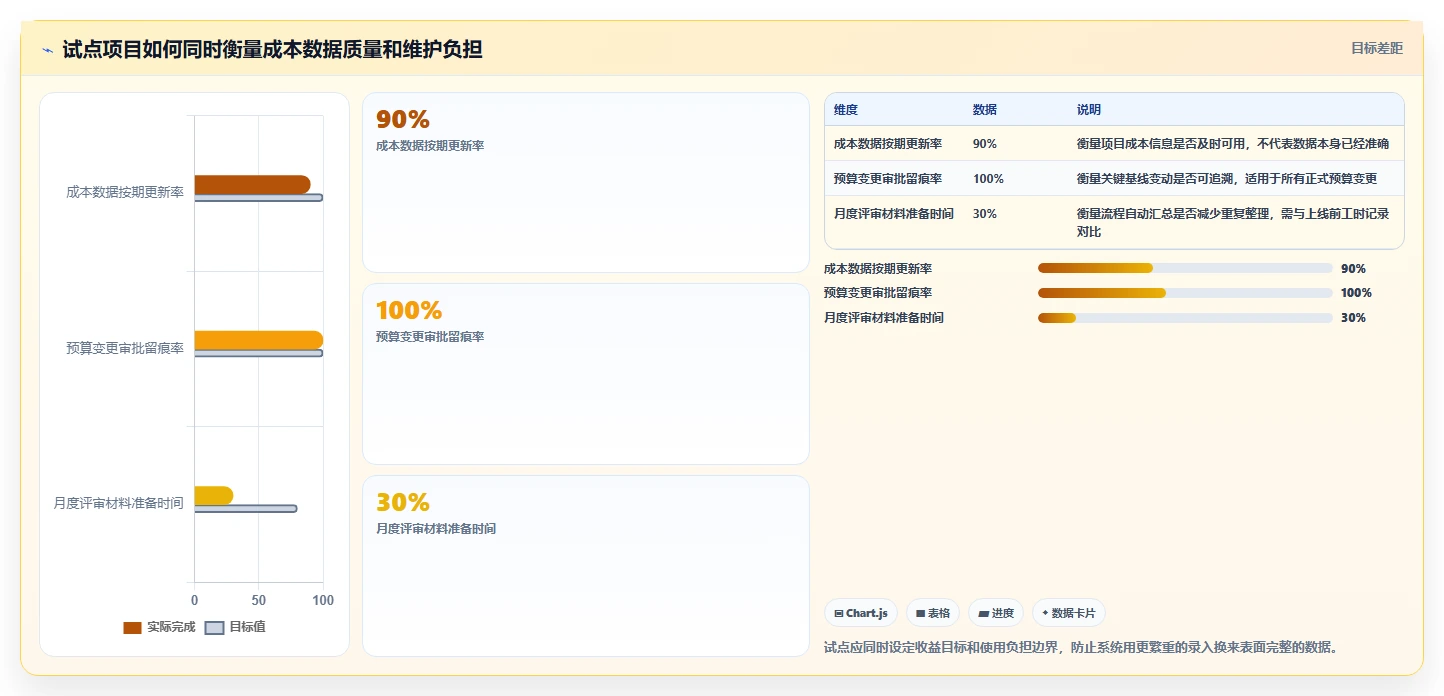Click the yellow 月度评审材料准备时间 actual bar in chart
Screen dimensions: 1444x696
tap(213, 496)
